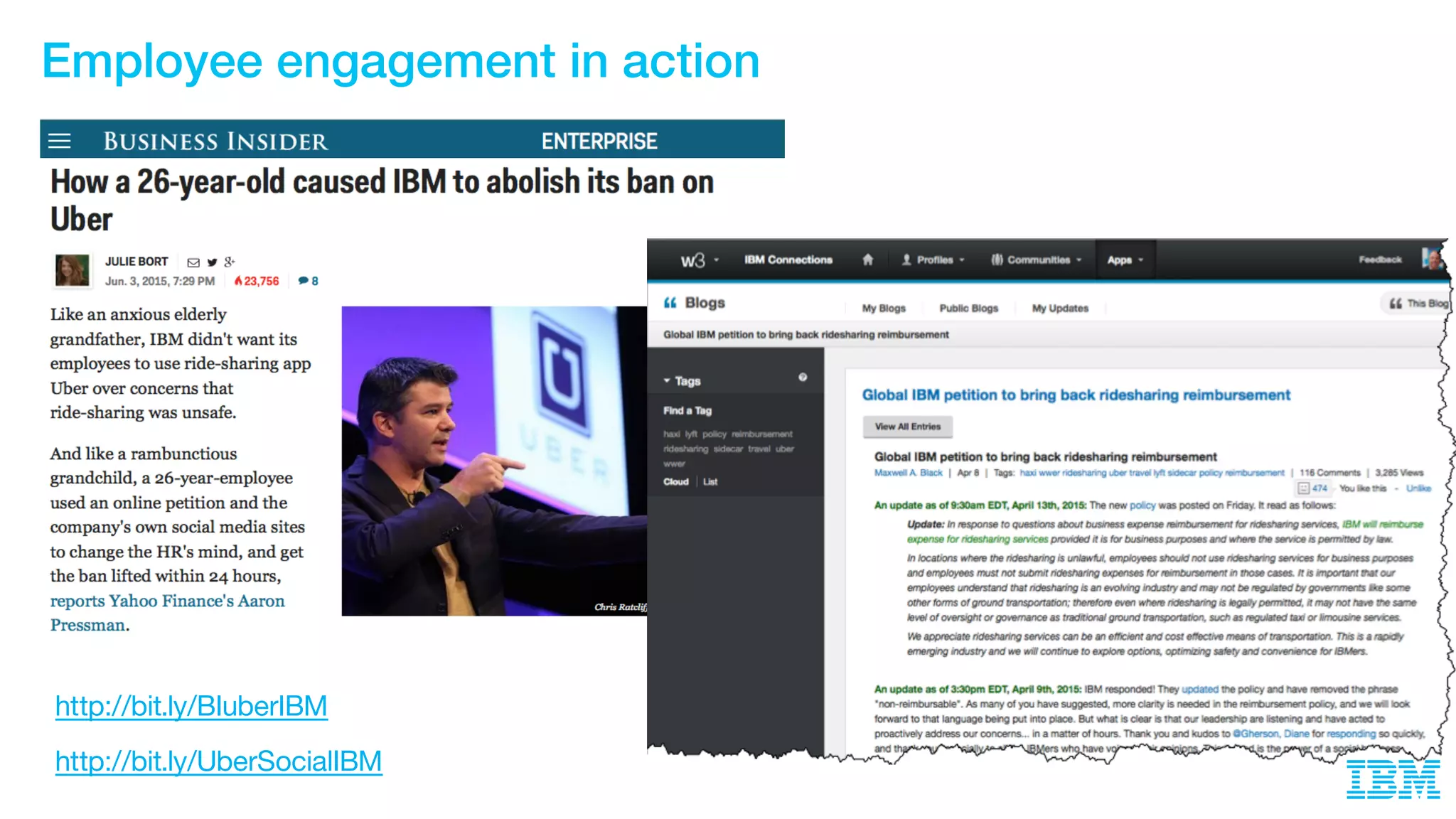
Task: Click the @Gherson, Diane mention link
Action: click(1270, 734)
